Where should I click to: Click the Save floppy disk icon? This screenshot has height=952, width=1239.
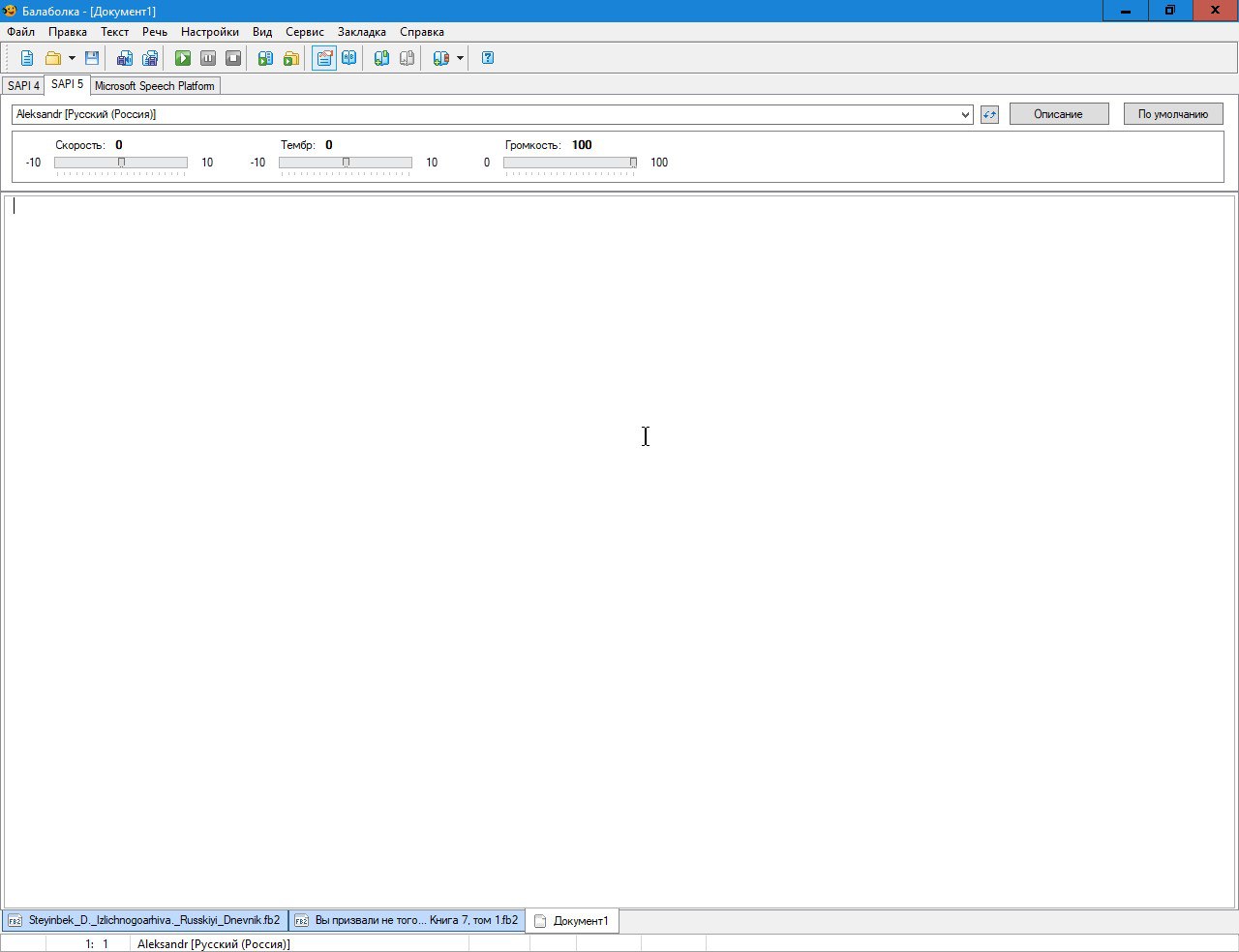92,58
